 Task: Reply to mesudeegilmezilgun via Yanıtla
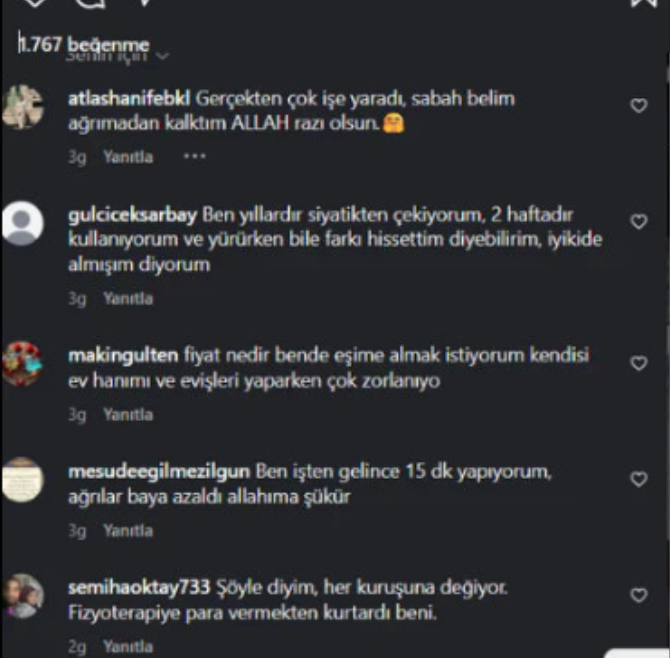[x=128, y=531]
